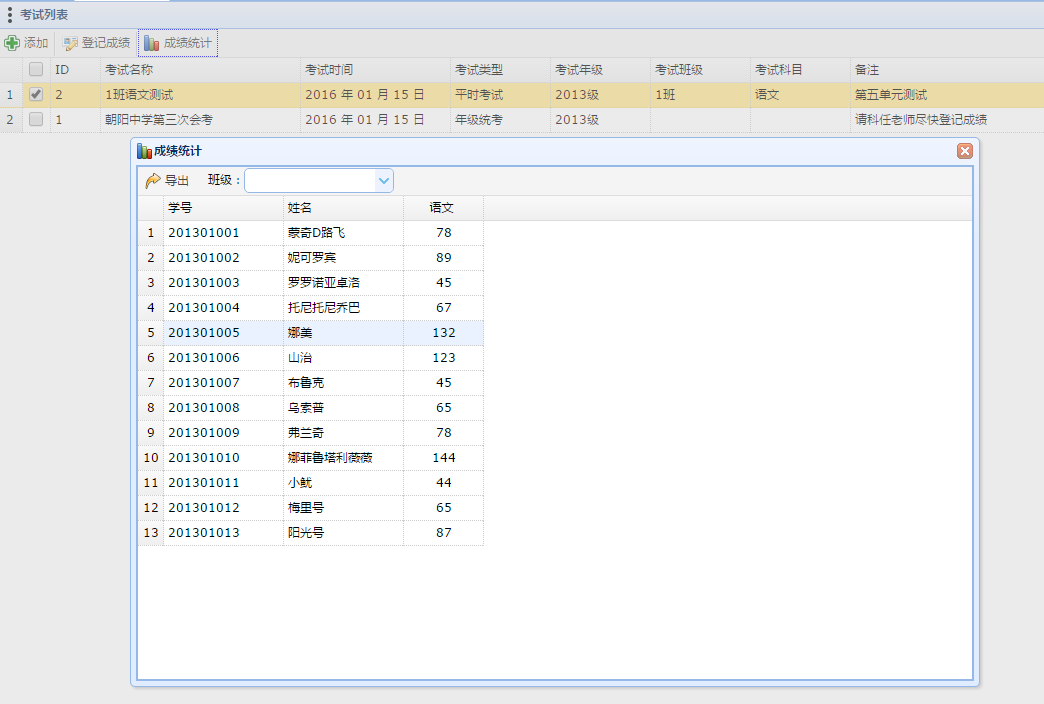Image resolution: width=1044 pixels, height=704 pixels.
Task: Click the 姓名 column header in dialog
Action: (x=343, y=208)
